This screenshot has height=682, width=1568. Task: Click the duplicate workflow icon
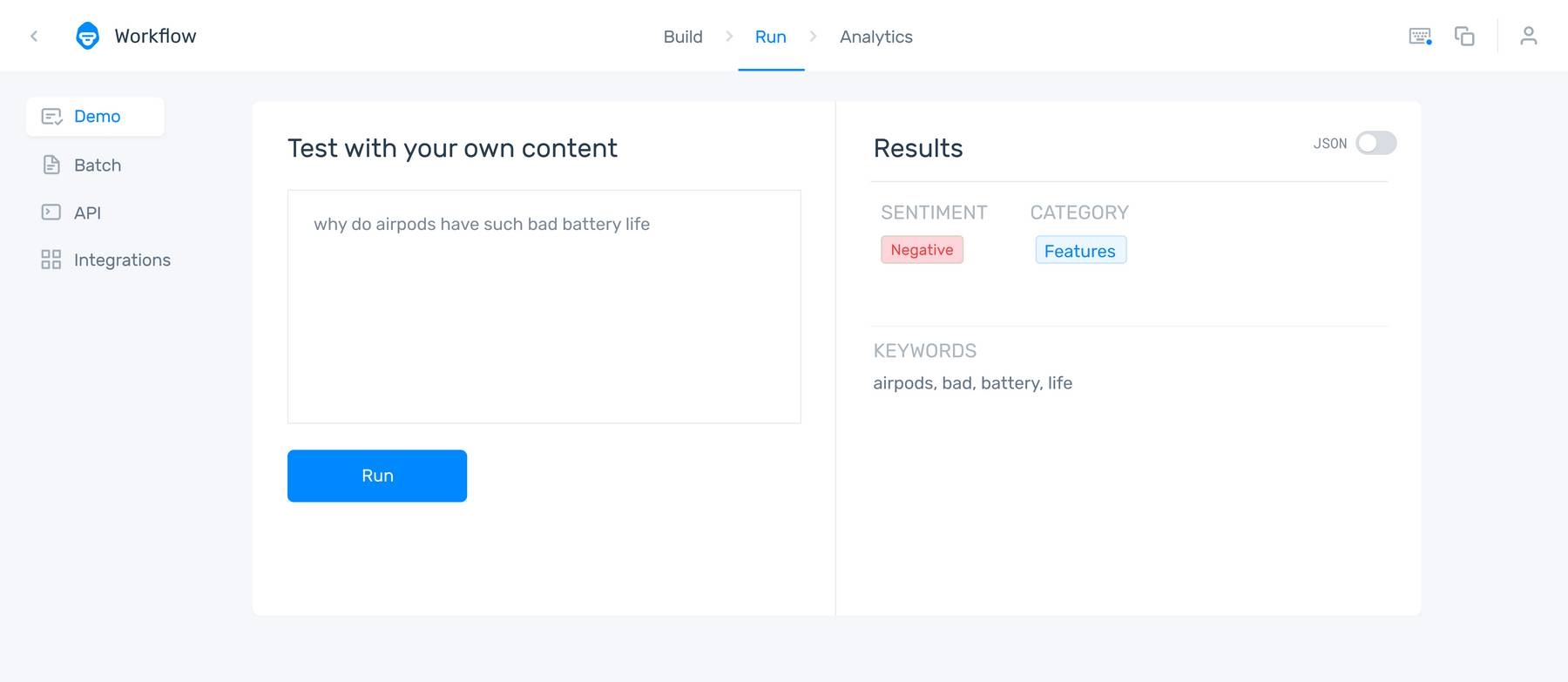(x=1464, y=36)
